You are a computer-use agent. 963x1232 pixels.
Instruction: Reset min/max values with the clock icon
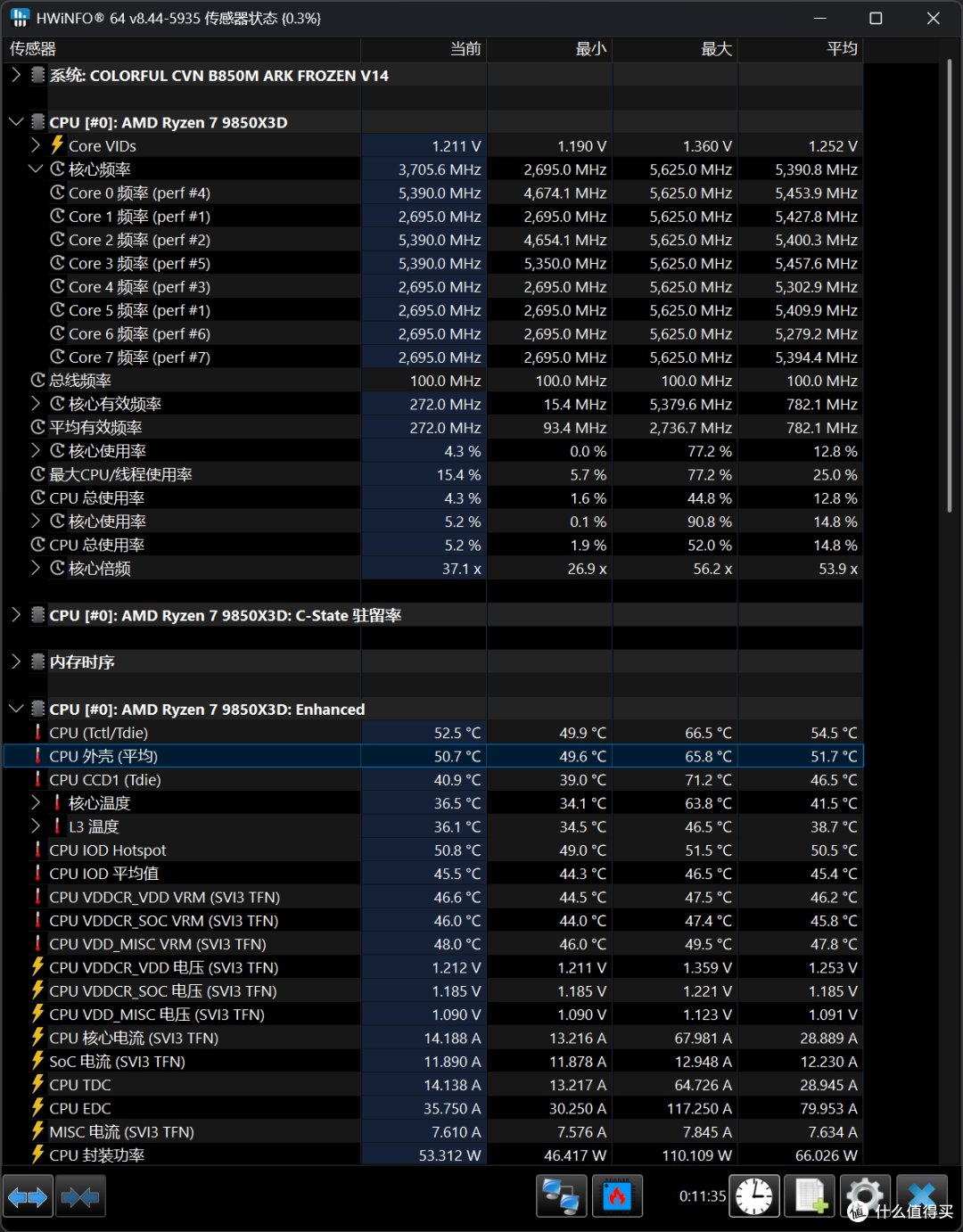pyautogui.click(x=754, y=1196)
